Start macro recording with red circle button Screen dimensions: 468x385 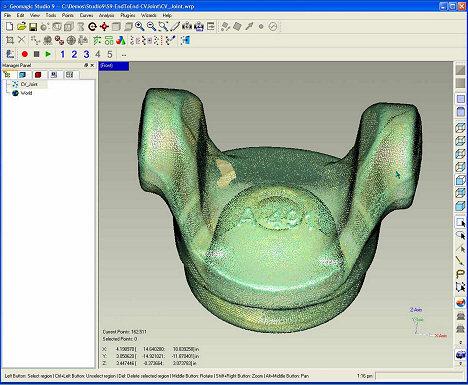click(25, 54)
